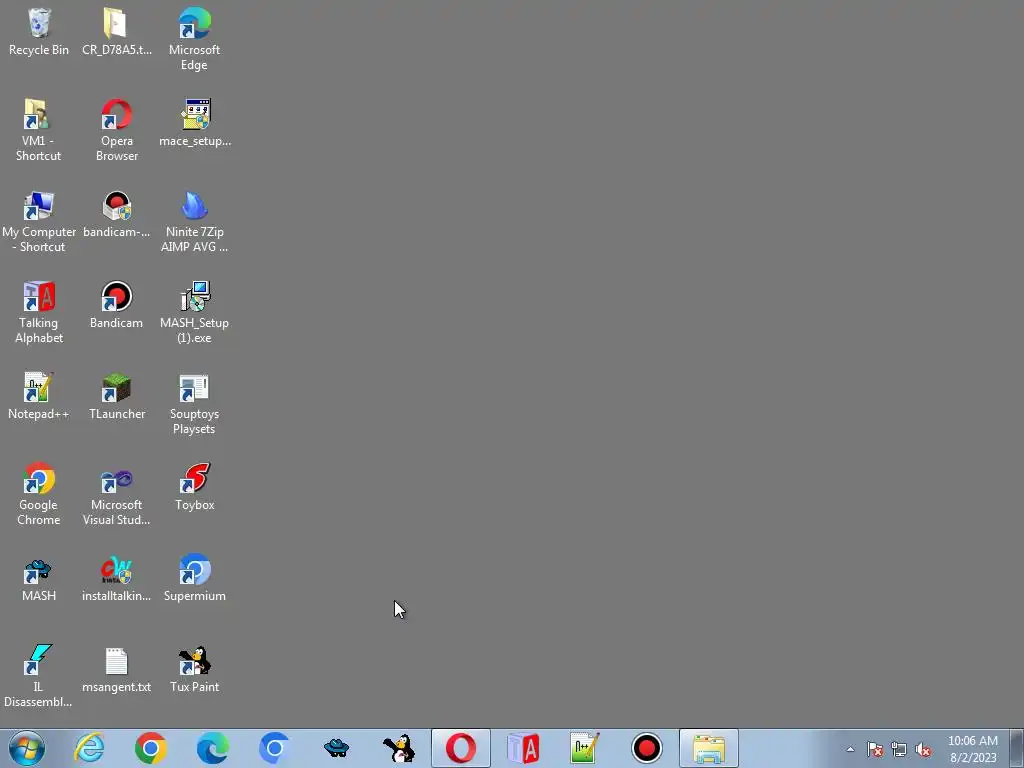The height and width of the screenshot is (768, 1024).
Task: Select the CR_D78A5.t... folder icon
Action: [116, 33]
